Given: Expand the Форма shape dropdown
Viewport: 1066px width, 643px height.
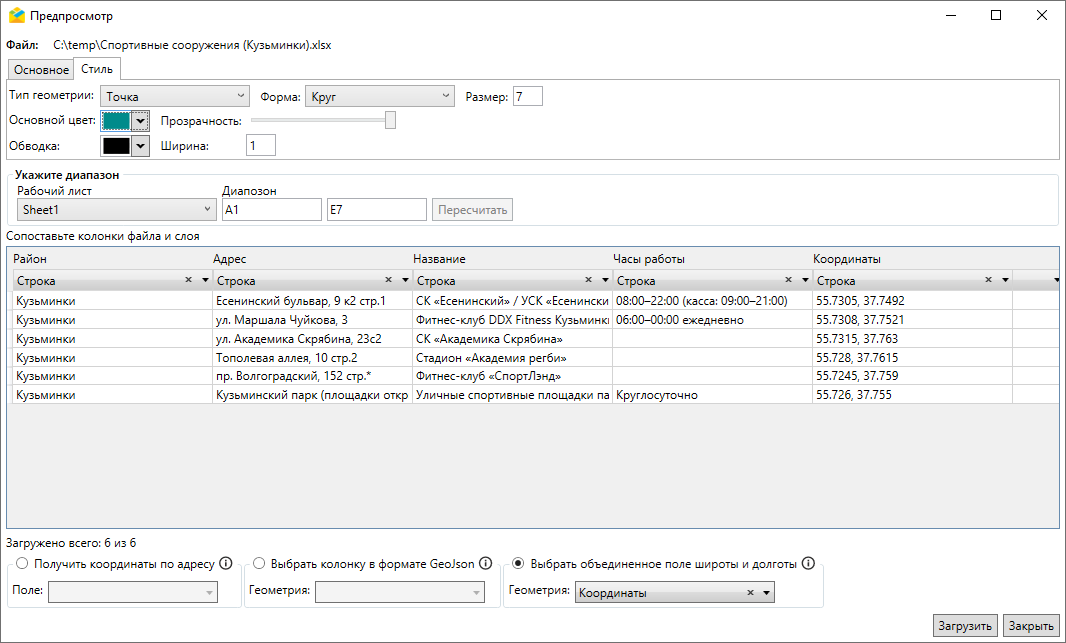Looking at the screenshot, I should (x=379, y=97).
